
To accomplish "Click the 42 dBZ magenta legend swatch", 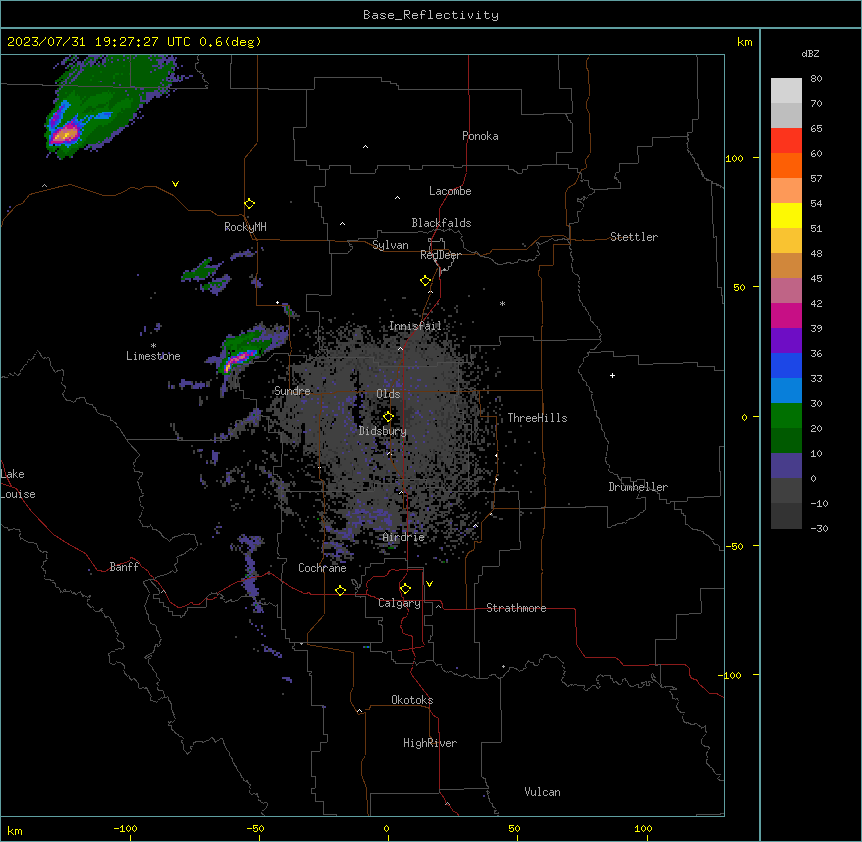I will click(786, 315).
